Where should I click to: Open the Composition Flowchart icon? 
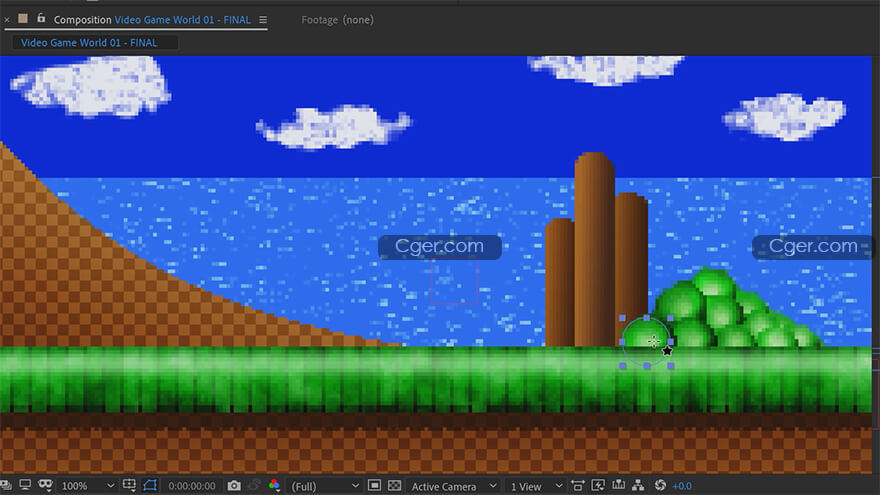[x=639, y=485]
